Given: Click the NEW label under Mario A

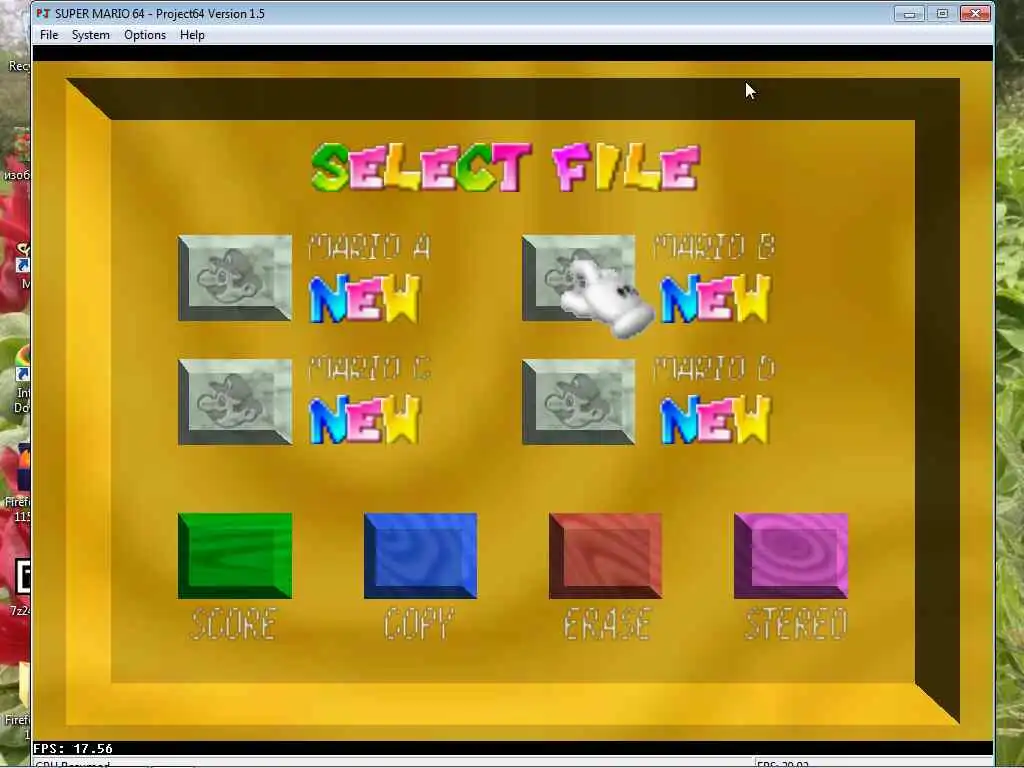Looking at the screenshot, I should point(364,298).
